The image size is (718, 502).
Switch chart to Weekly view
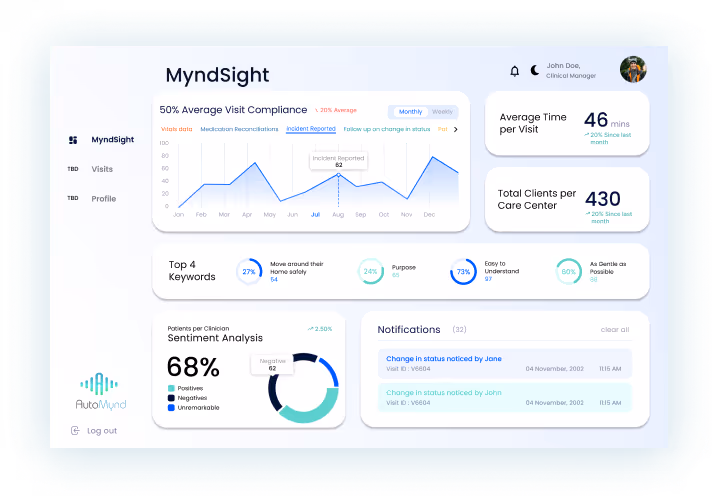pyautogui.click(x=442, y=112)
